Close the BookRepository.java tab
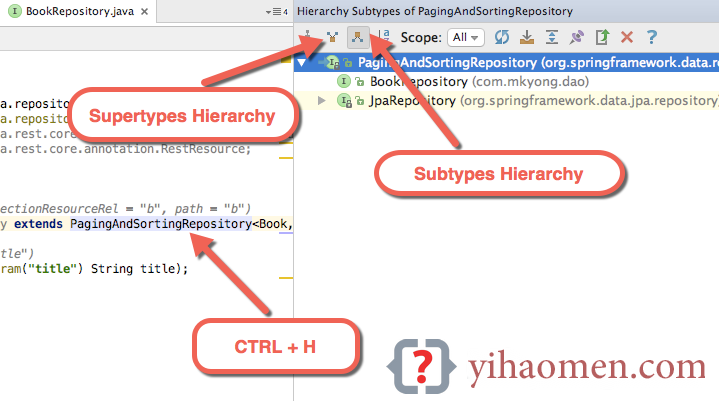This screenshot has height=401, width=719. [x=144, y=11]
